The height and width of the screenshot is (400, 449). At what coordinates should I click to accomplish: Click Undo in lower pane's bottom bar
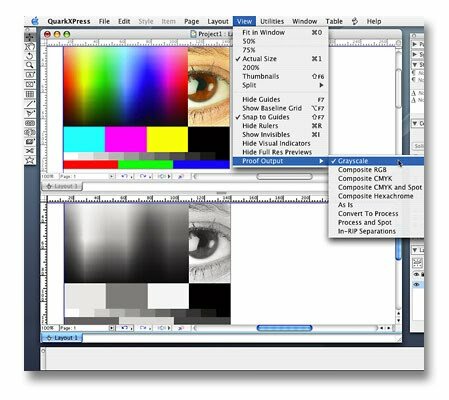point(124,328)
